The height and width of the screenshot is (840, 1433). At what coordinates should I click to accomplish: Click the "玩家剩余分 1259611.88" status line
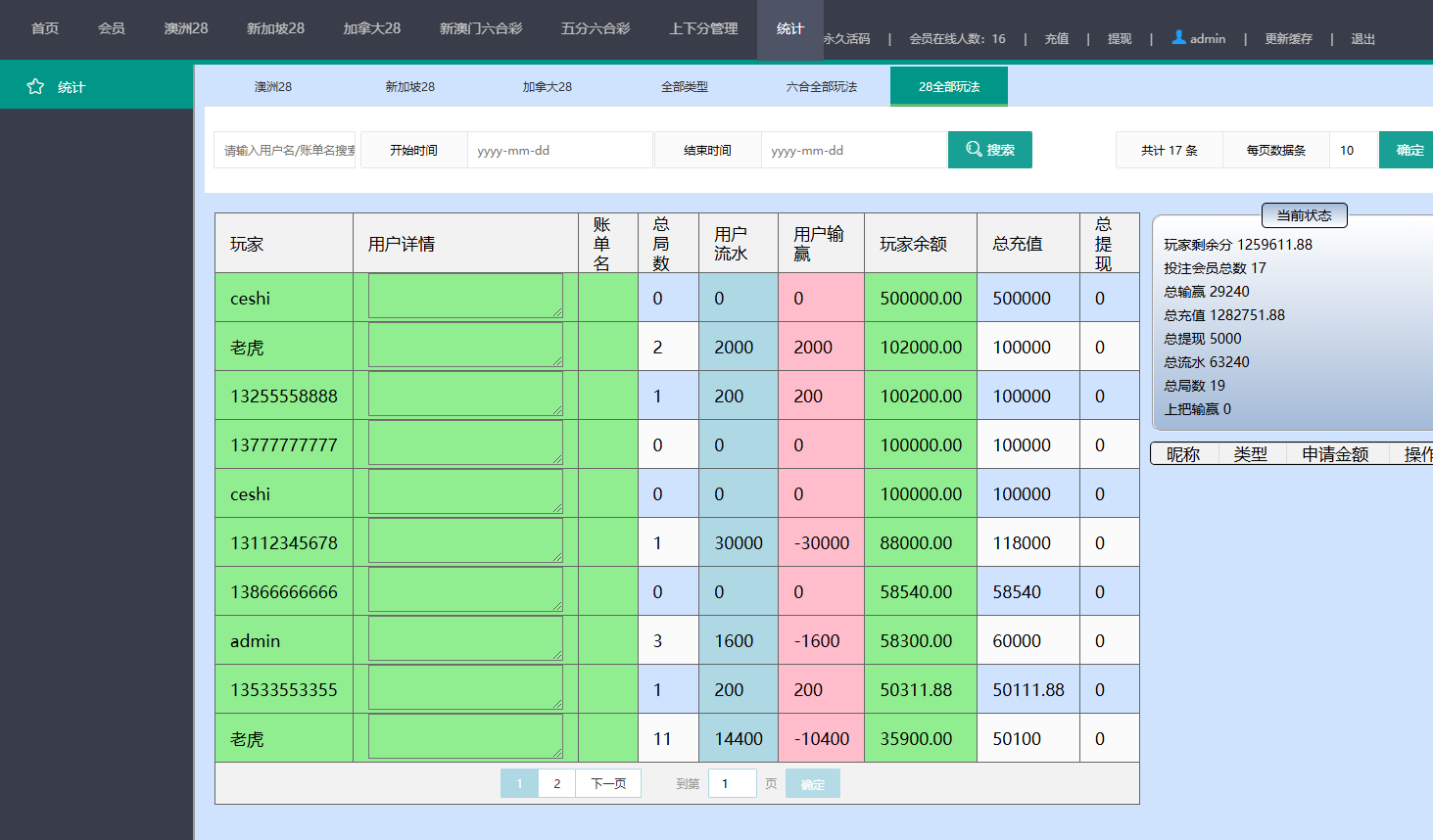(x=1238, y=245)
